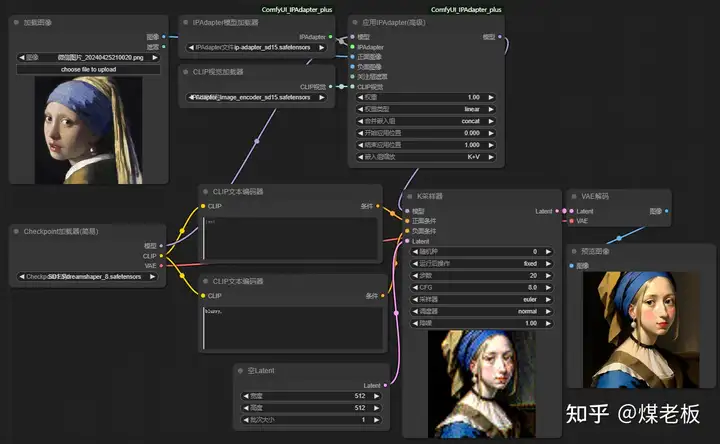The image size is (720, 444).
Task: Click the Latent output socket on the K采样器 node
Action: [557, 211]
